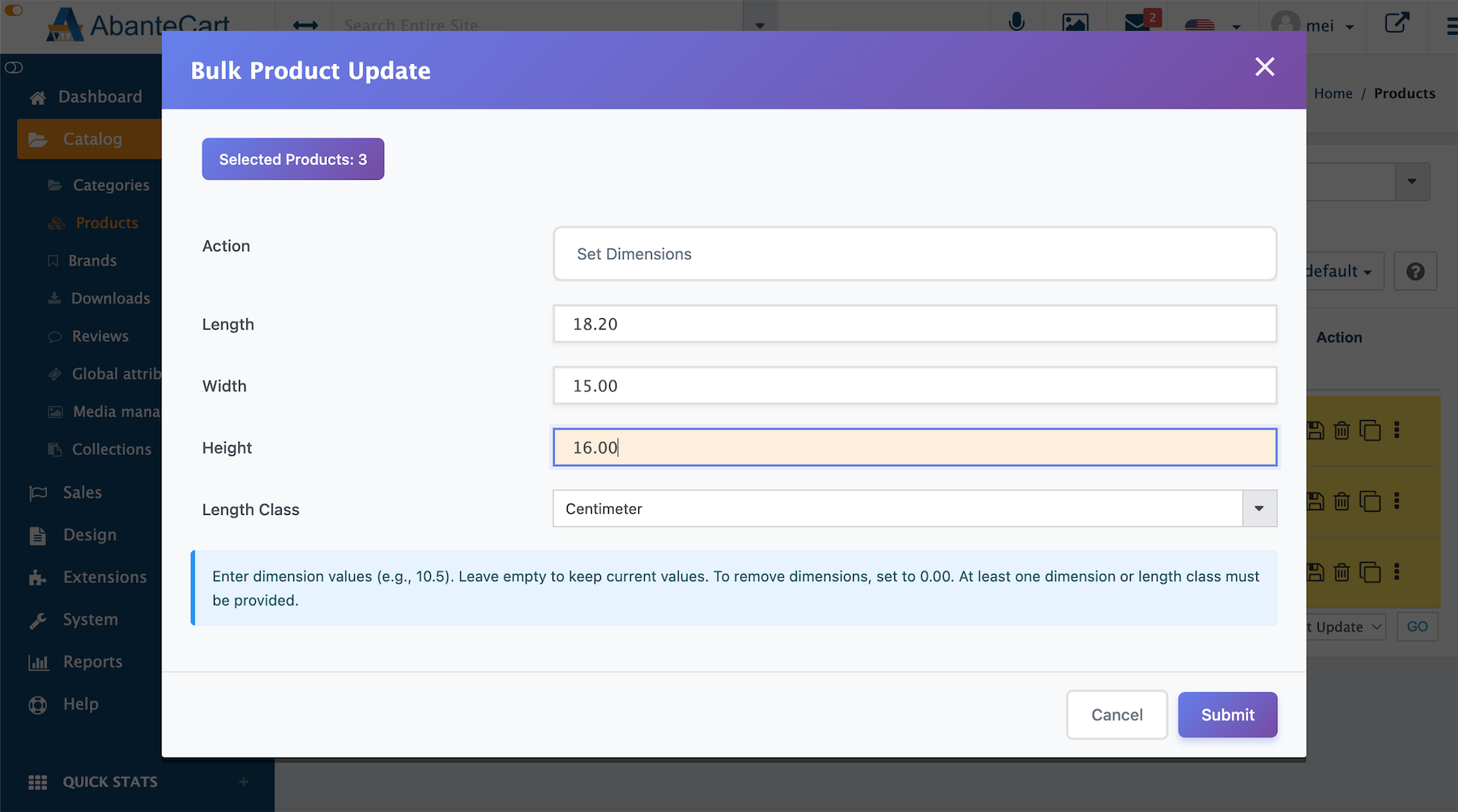Click into the Length input field

point(914,324)
